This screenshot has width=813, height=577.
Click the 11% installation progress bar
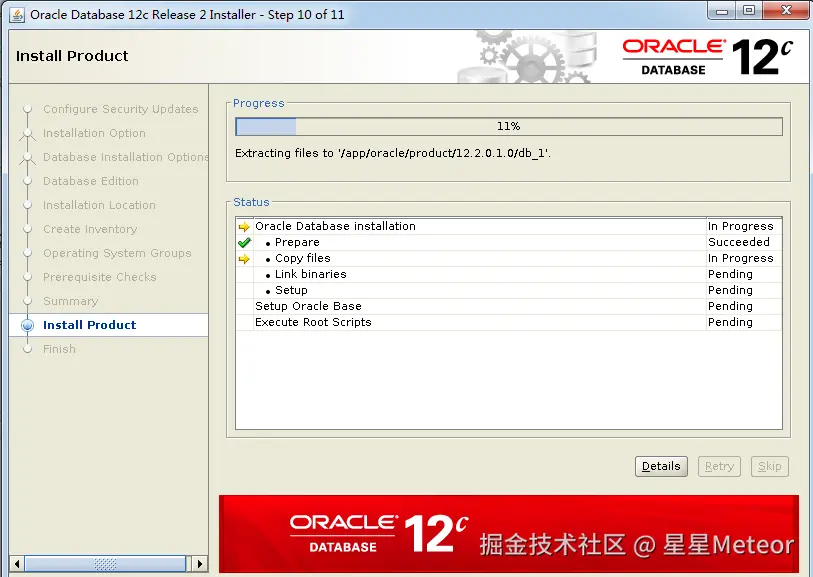coord(509,126)
